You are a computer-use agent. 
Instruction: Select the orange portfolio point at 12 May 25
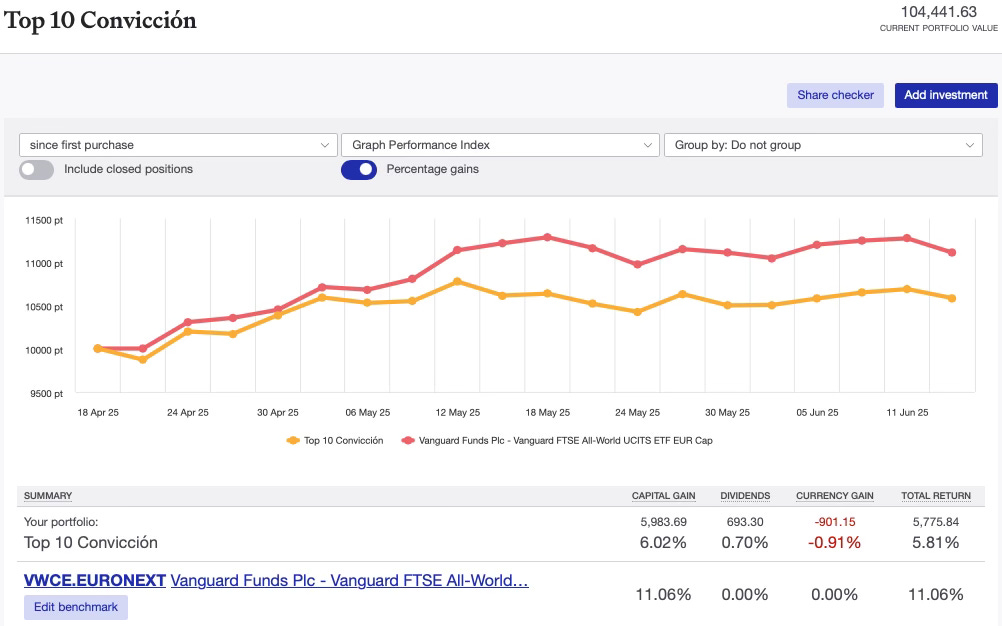point(458,282)
